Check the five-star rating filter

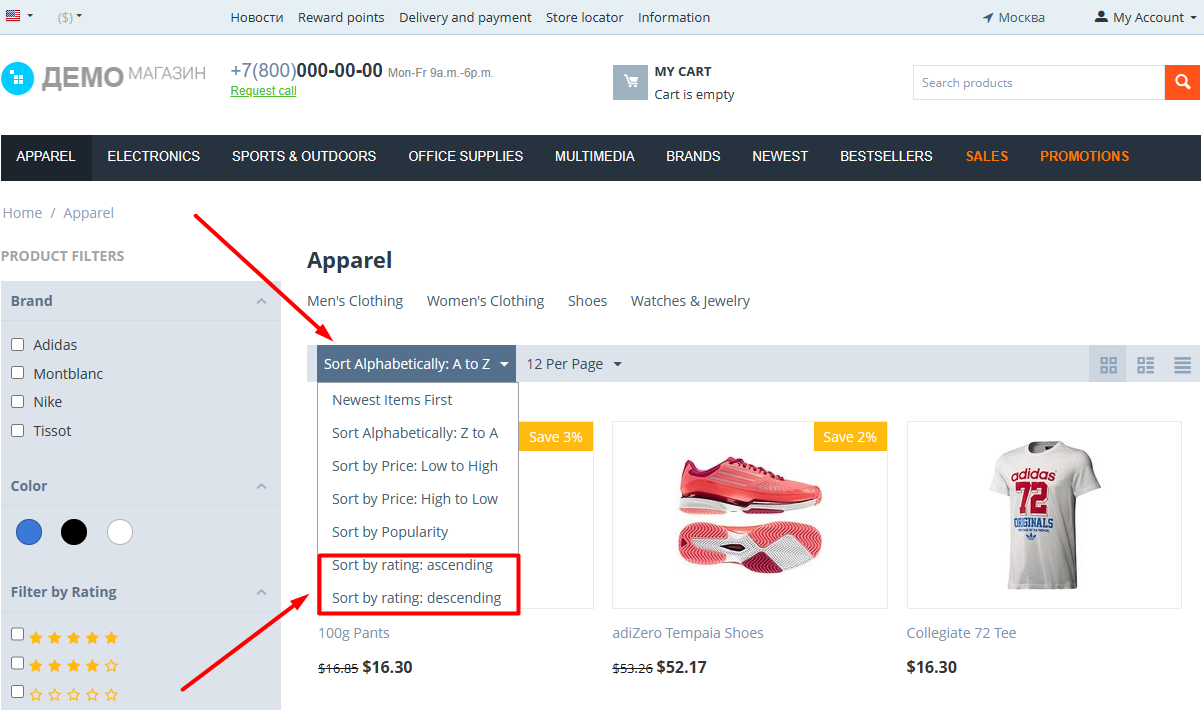pos(17,634)
